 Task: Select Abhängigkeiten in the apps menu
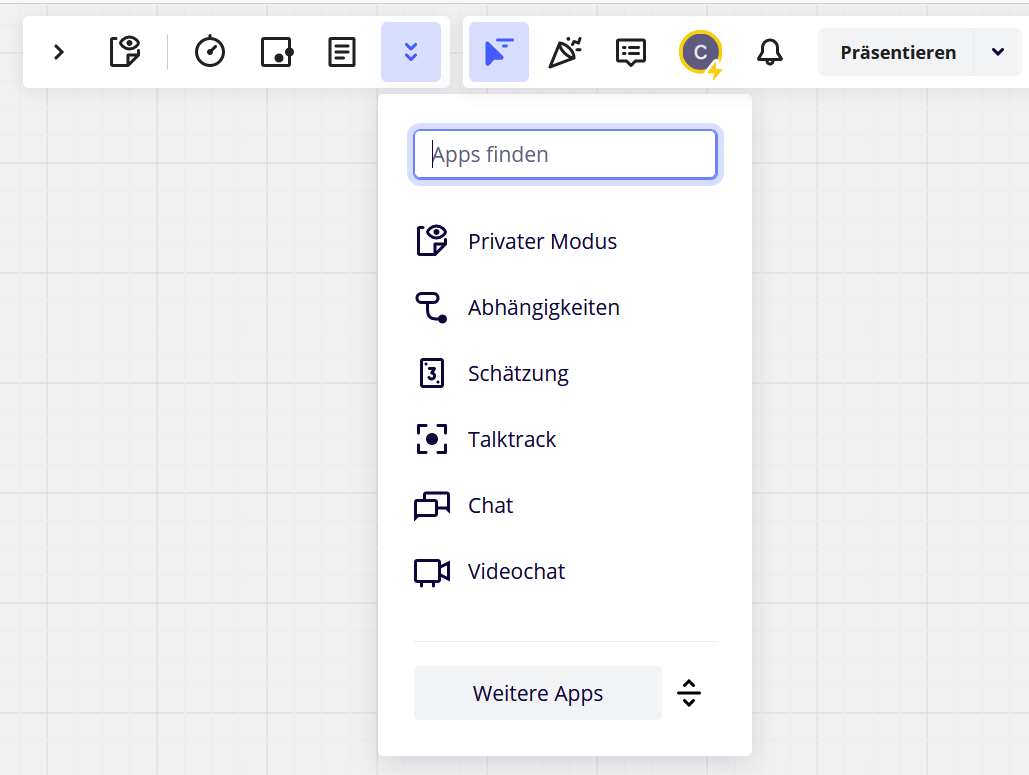pos(543,307)
